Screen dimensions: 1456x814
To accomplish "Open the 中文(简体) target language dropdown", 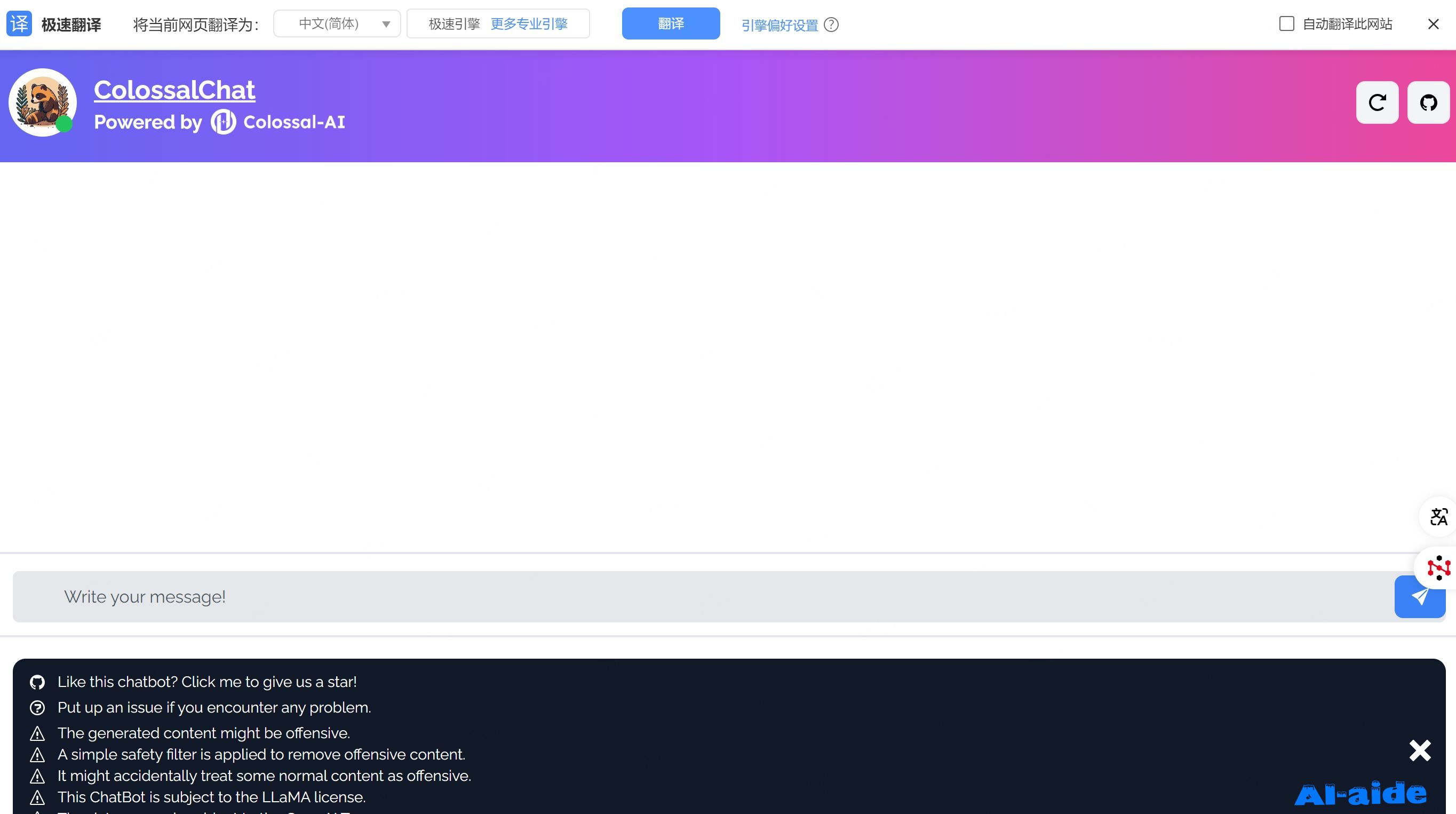I will pos(337,23).
